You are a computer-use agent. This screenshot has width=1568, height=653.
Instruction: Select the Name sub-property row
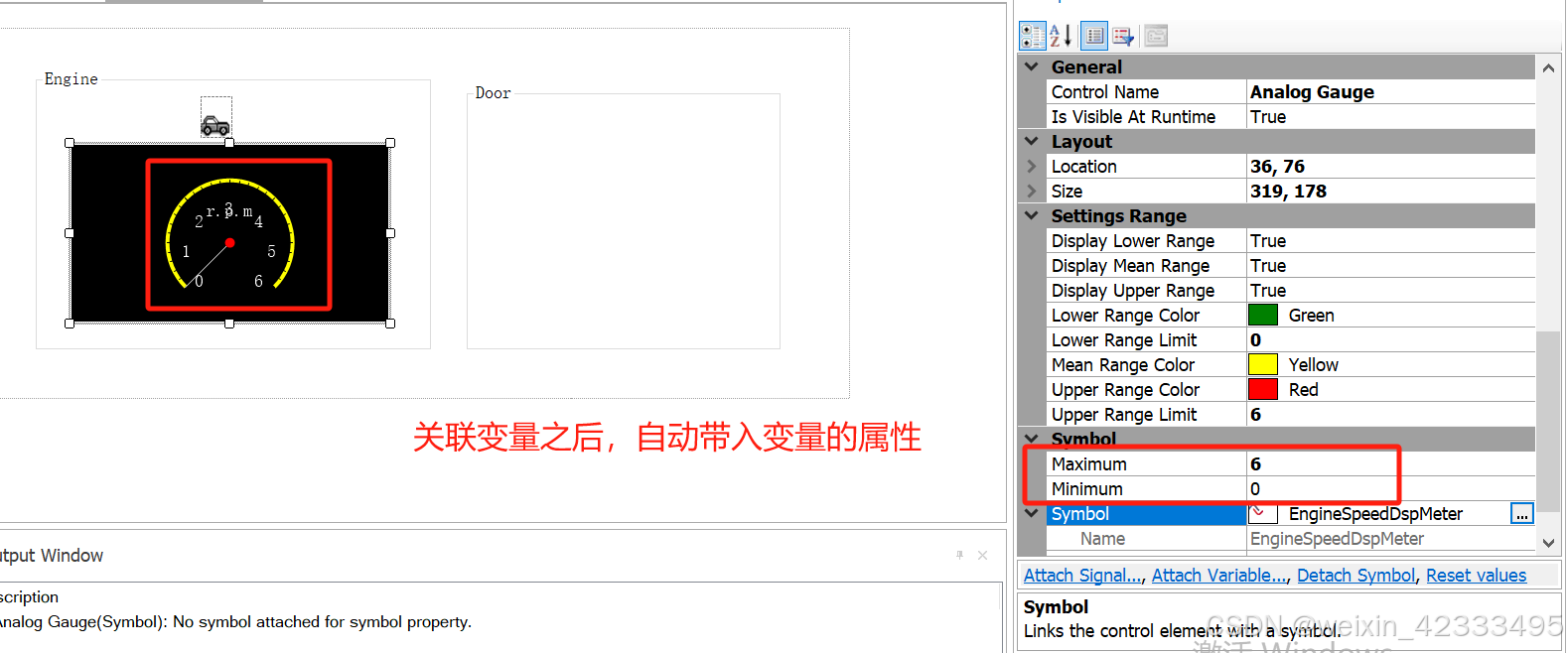1290,538
